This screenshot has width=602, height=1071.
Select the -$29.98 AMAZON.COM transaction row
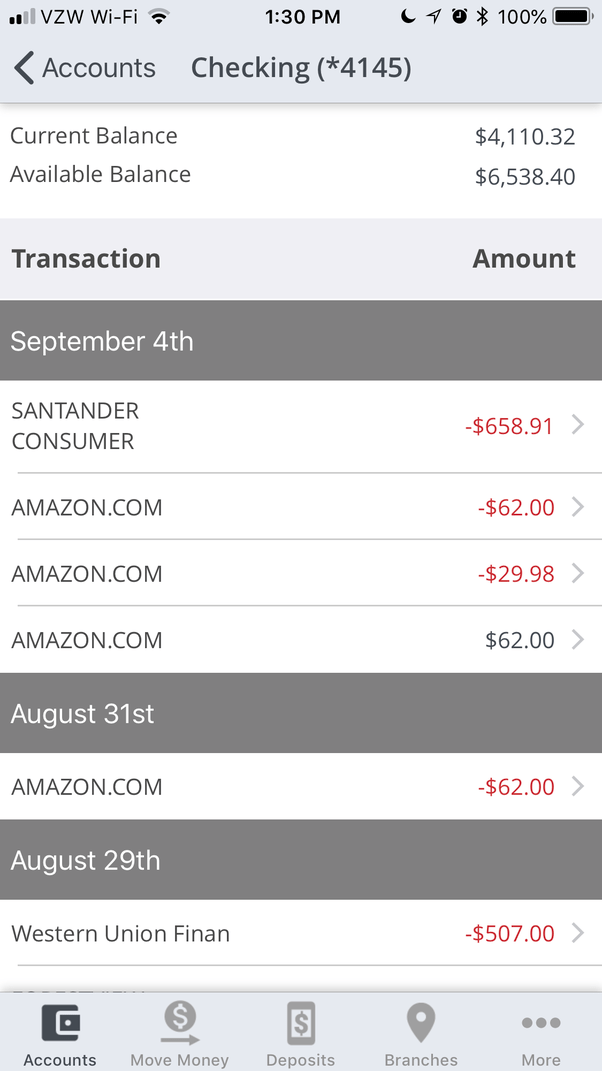point(300,573)
